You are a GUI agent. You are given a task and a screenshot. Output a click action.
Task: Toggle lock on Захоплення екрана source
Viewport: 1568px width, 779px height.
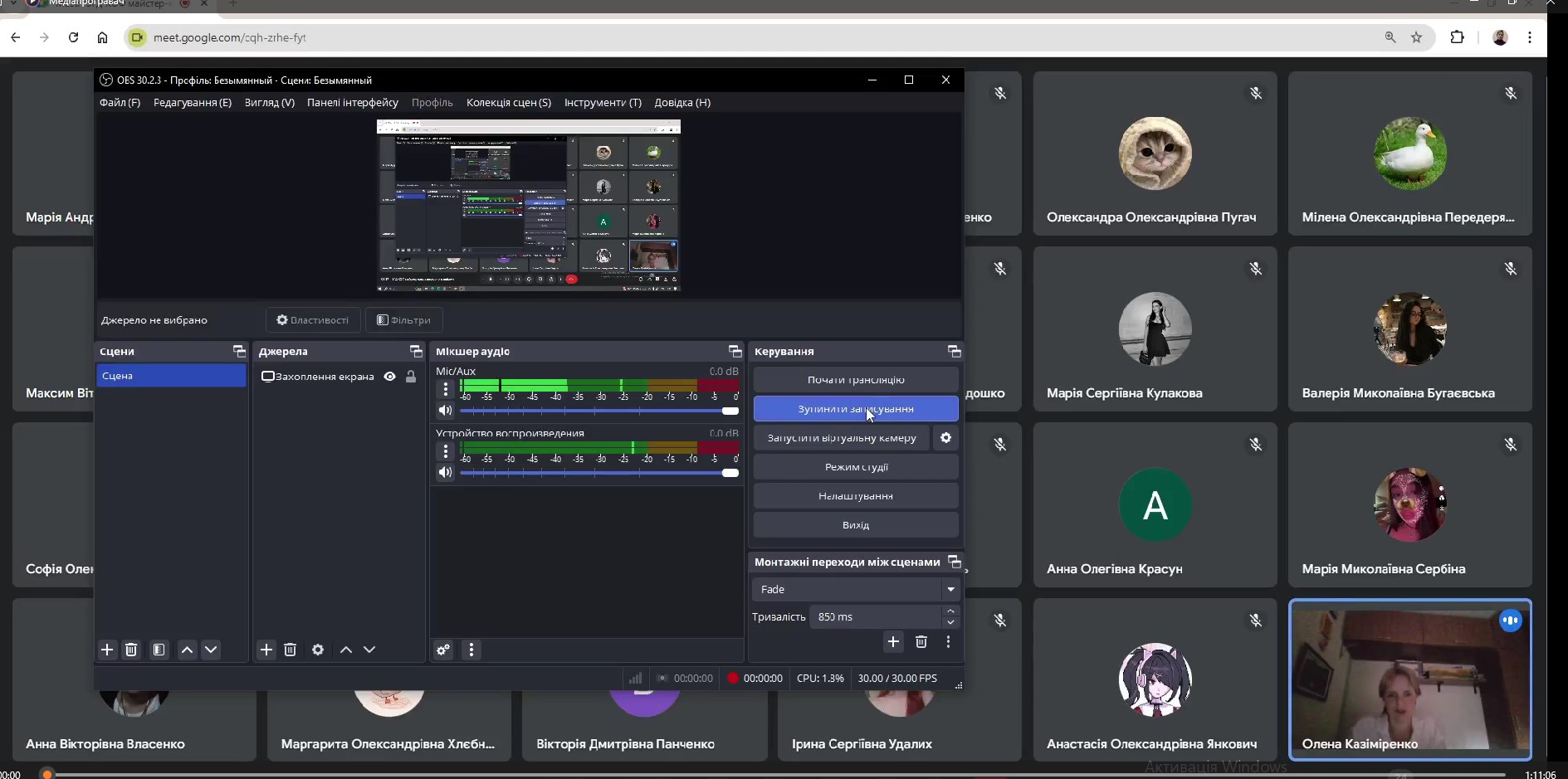click(x=411, y=377)
